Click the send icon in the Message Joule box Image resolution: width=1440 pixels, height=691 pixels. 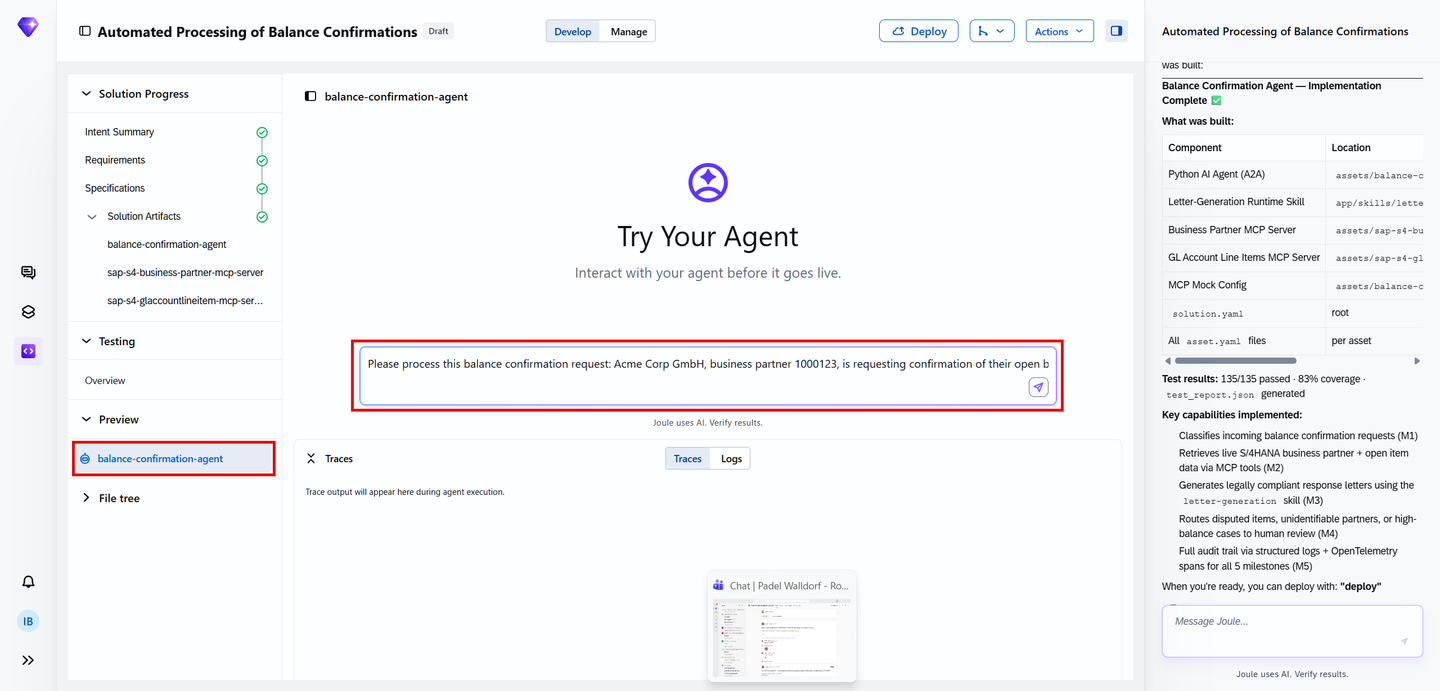[x=1404, y=642]
